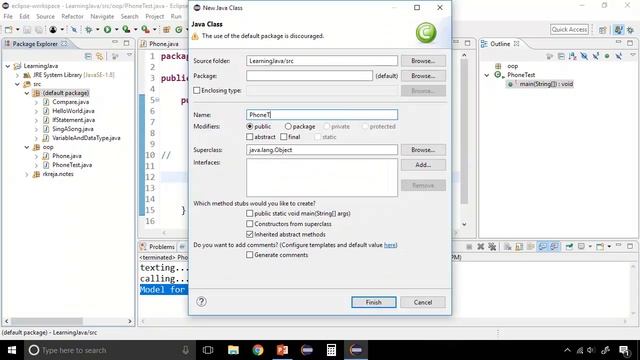
Task: Open the File menu
Action: pyautogui.click(x=8, y=16)
